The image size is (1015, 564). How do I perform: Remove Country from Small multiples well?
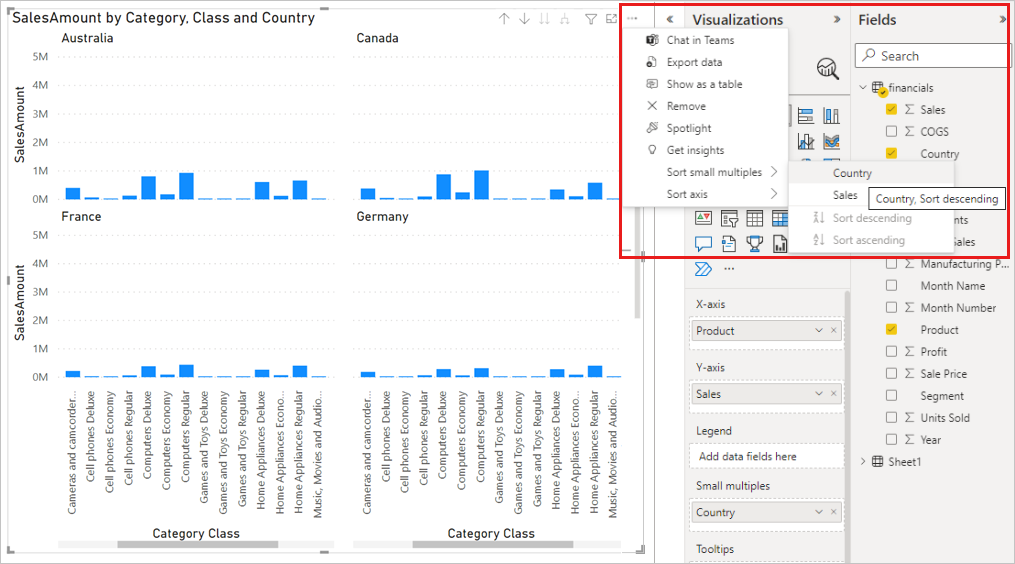(834, 512)
